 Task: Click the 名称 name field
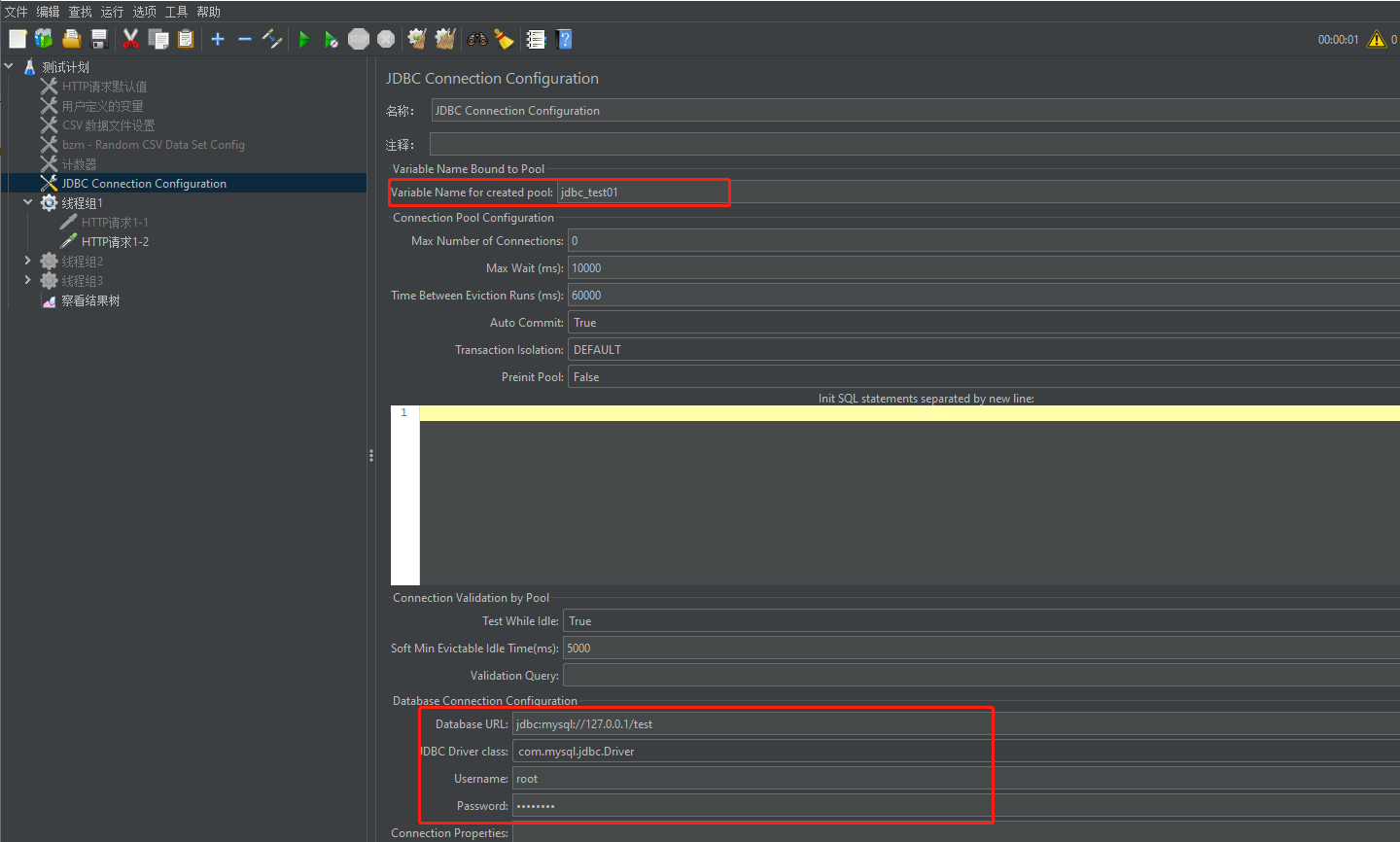click(916, 111)
